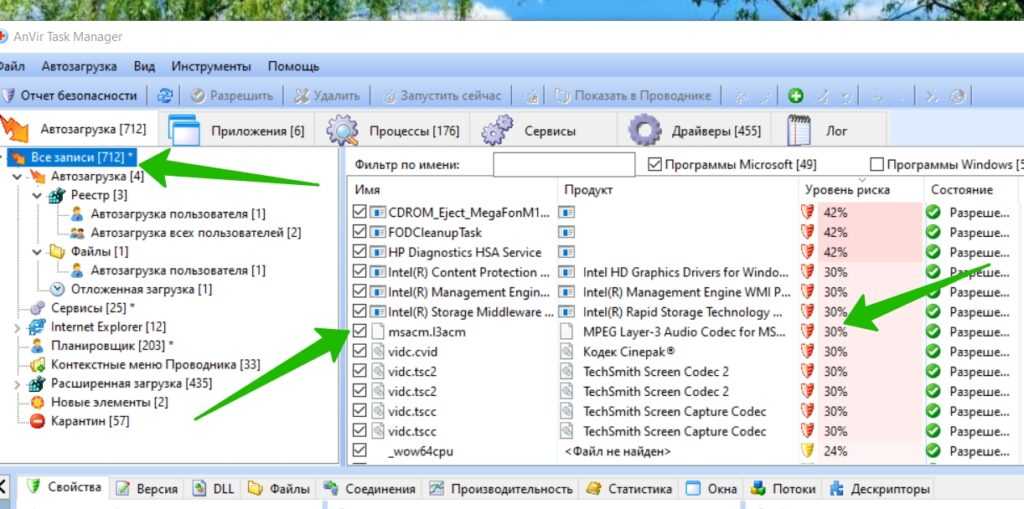This screenshot has height=509, width=1024.
Task: Select Все записи [712] tree item
Action: click(x=83, y=157)
